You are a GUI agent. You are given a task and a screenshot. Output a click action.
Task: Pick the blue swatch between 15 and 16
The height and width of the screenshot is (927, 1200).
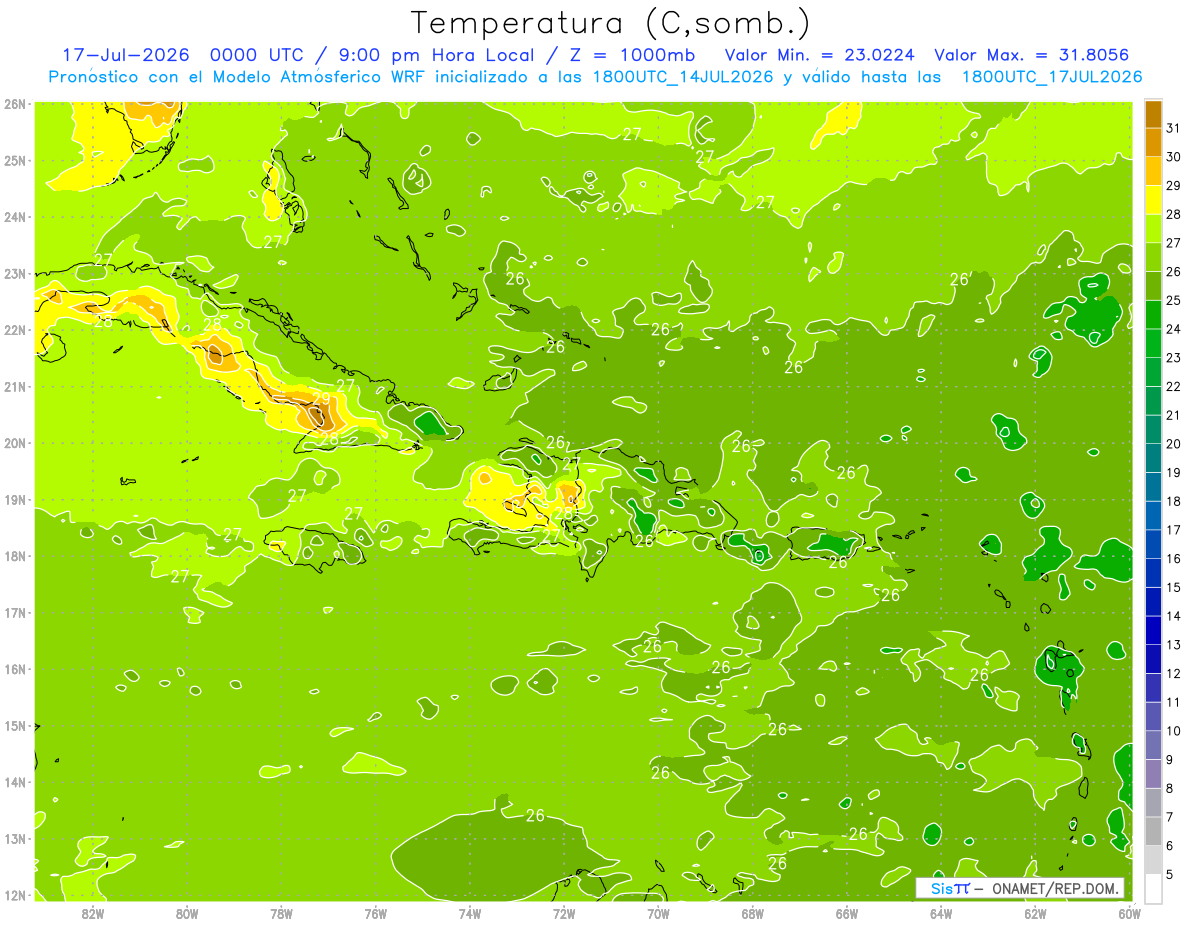point(1153,573)
